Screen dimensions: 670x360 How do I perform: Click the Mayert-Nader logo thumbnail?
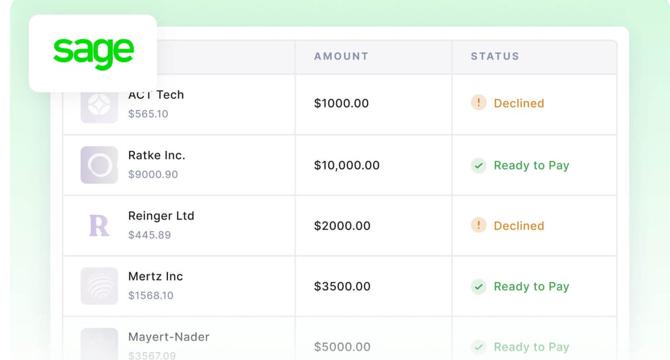pyautogui.click(x=99, y=344)
